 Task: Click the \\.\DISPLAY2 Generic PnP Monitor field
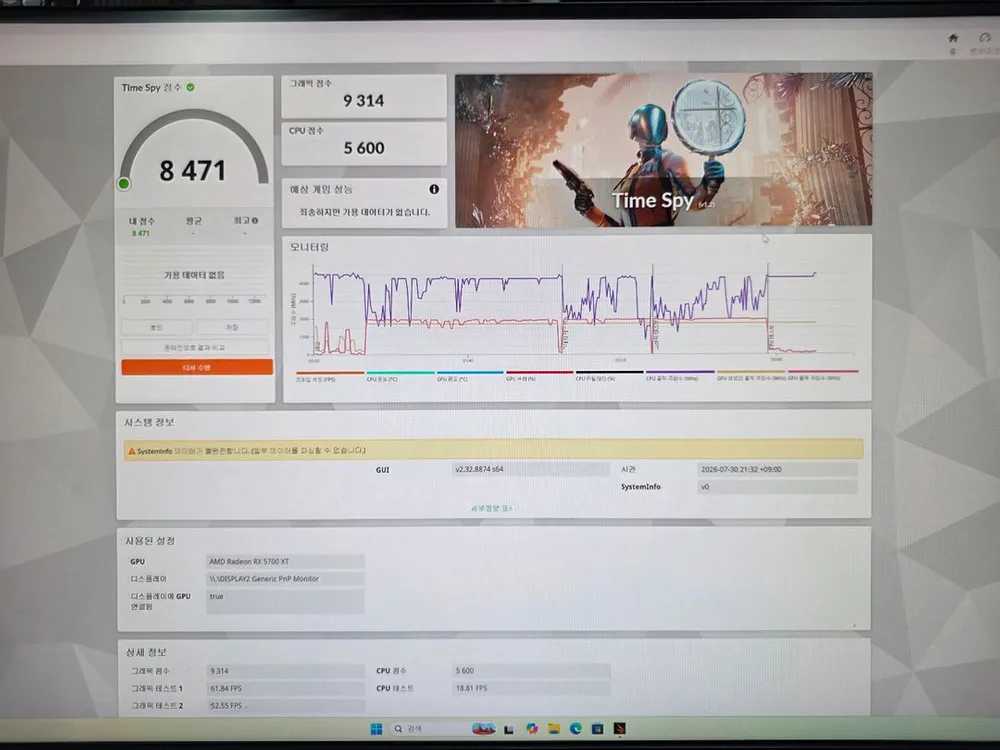pyautogui.click(x=285, y=578)
